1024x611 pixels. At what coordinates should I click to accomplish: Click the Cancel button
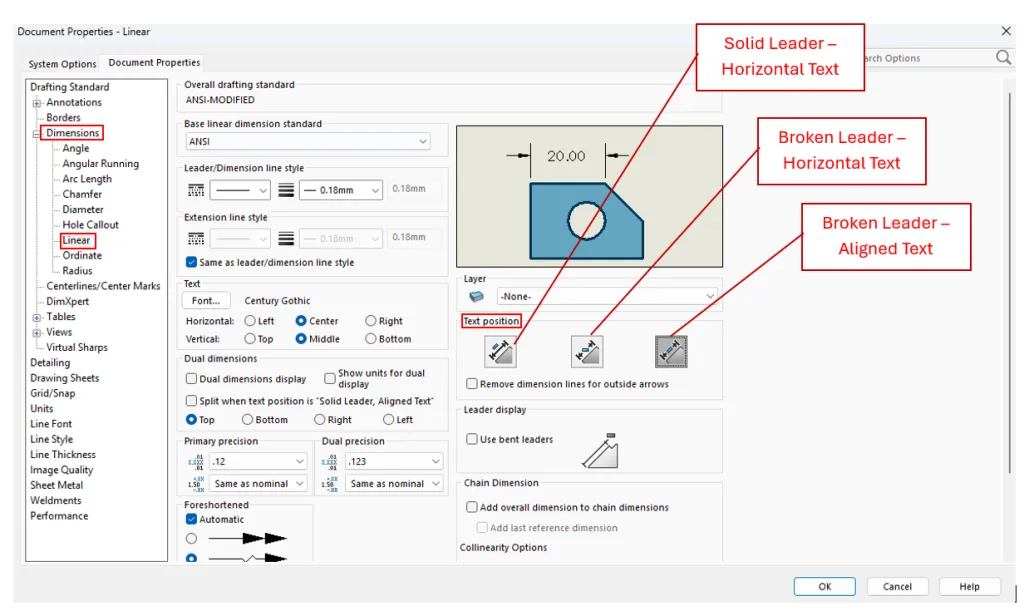click(x=897, y=586)
